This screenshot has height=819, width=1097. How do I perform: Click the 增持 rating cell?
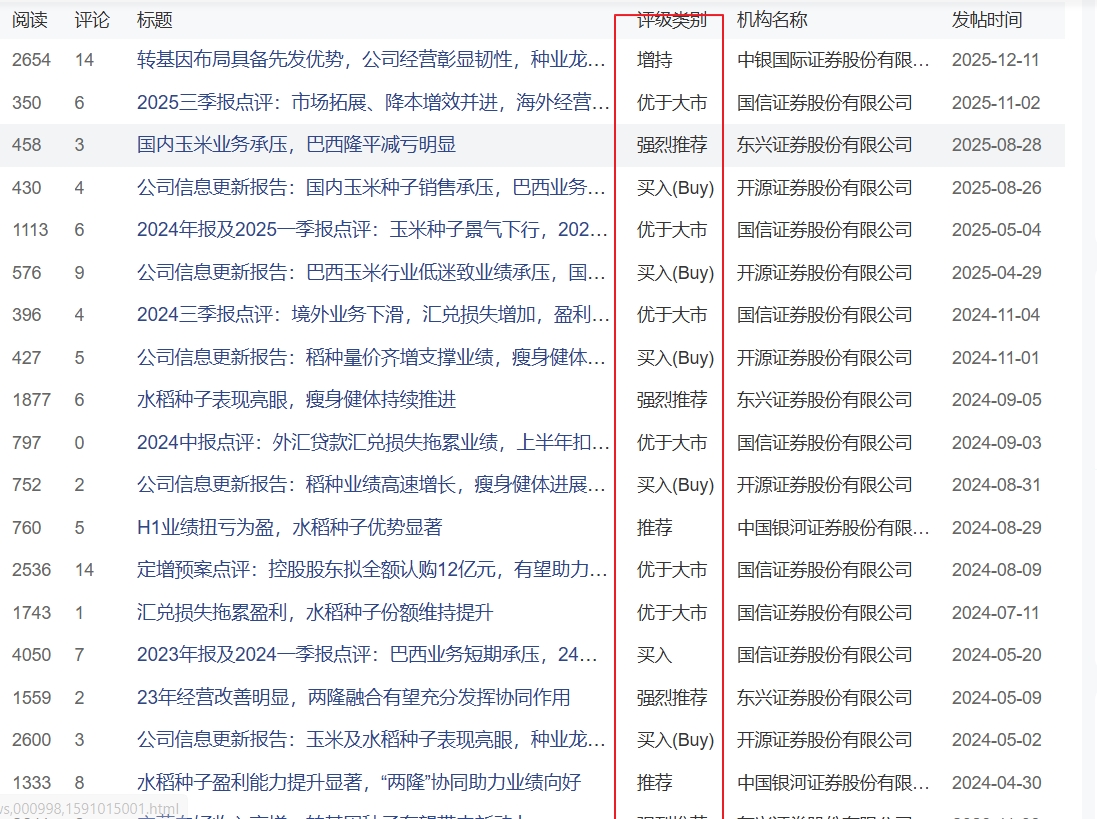point(654,60)
